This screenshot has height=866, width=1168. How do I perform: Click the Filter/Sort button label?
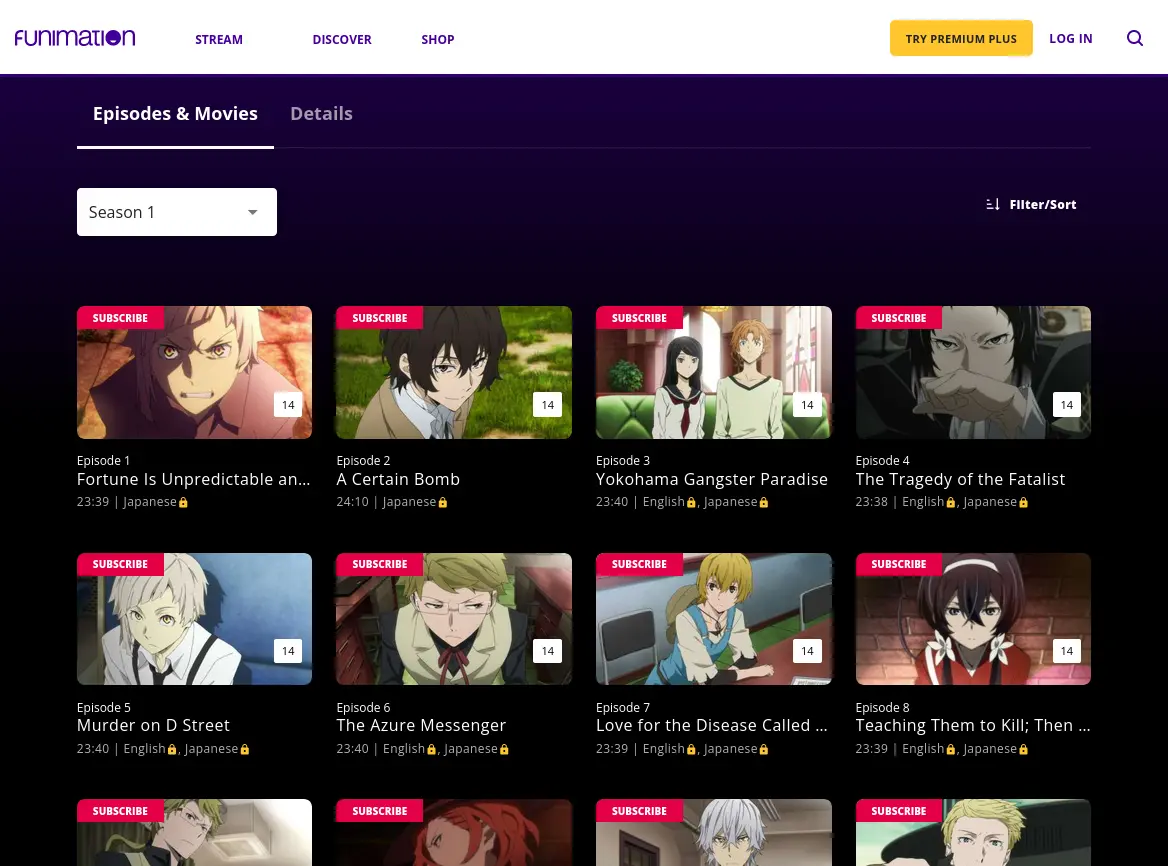pos(1043,204)
